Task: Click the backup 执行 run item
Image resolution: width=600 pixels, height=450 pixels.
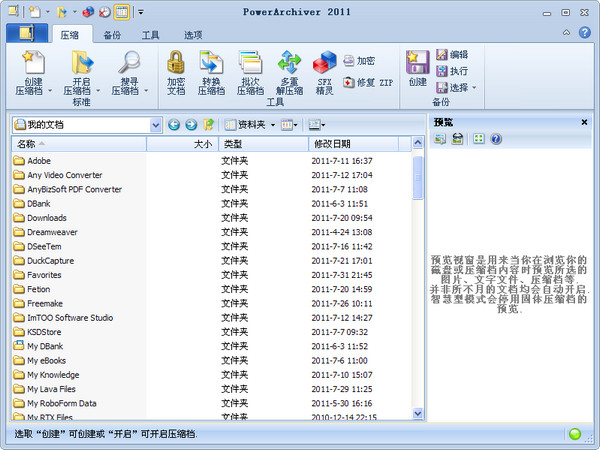Action: (x=452, y=71)
